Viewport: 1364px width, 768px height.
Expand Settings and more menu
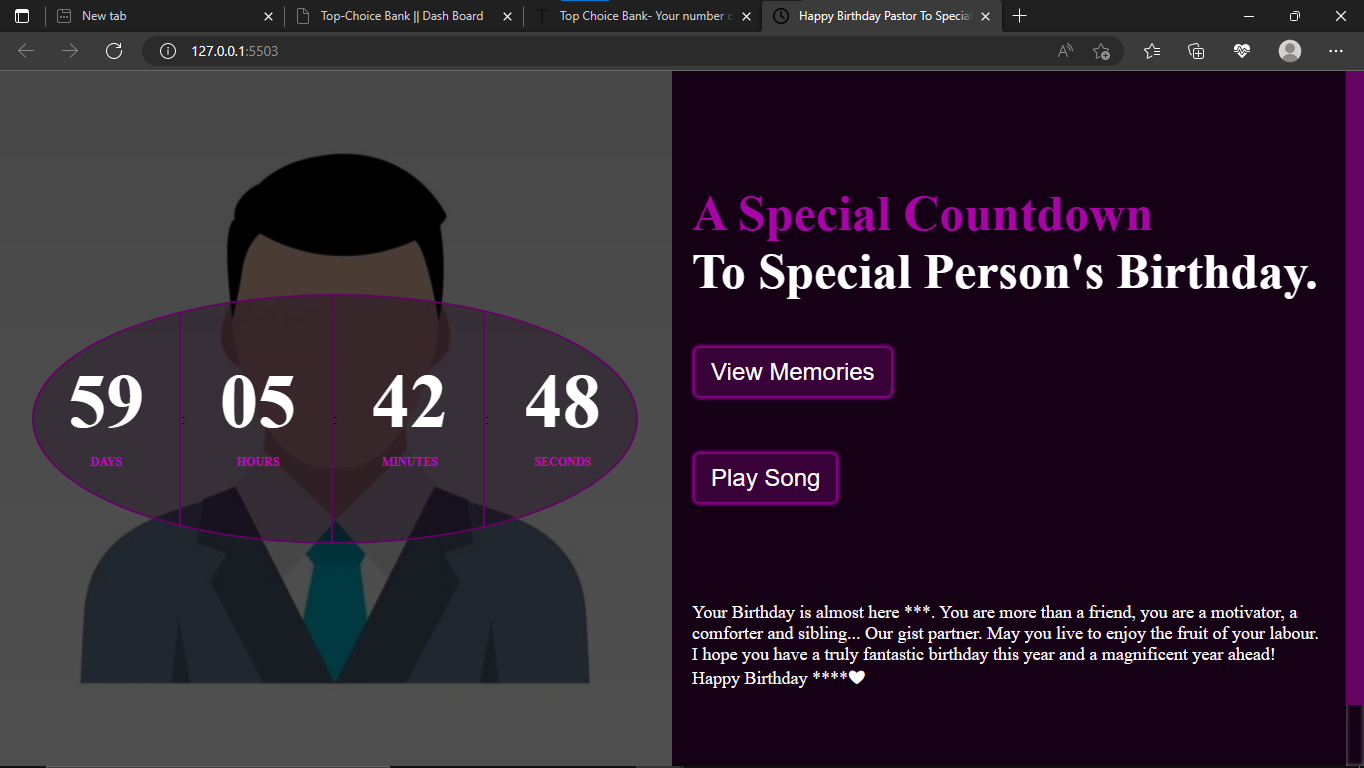1336,51
